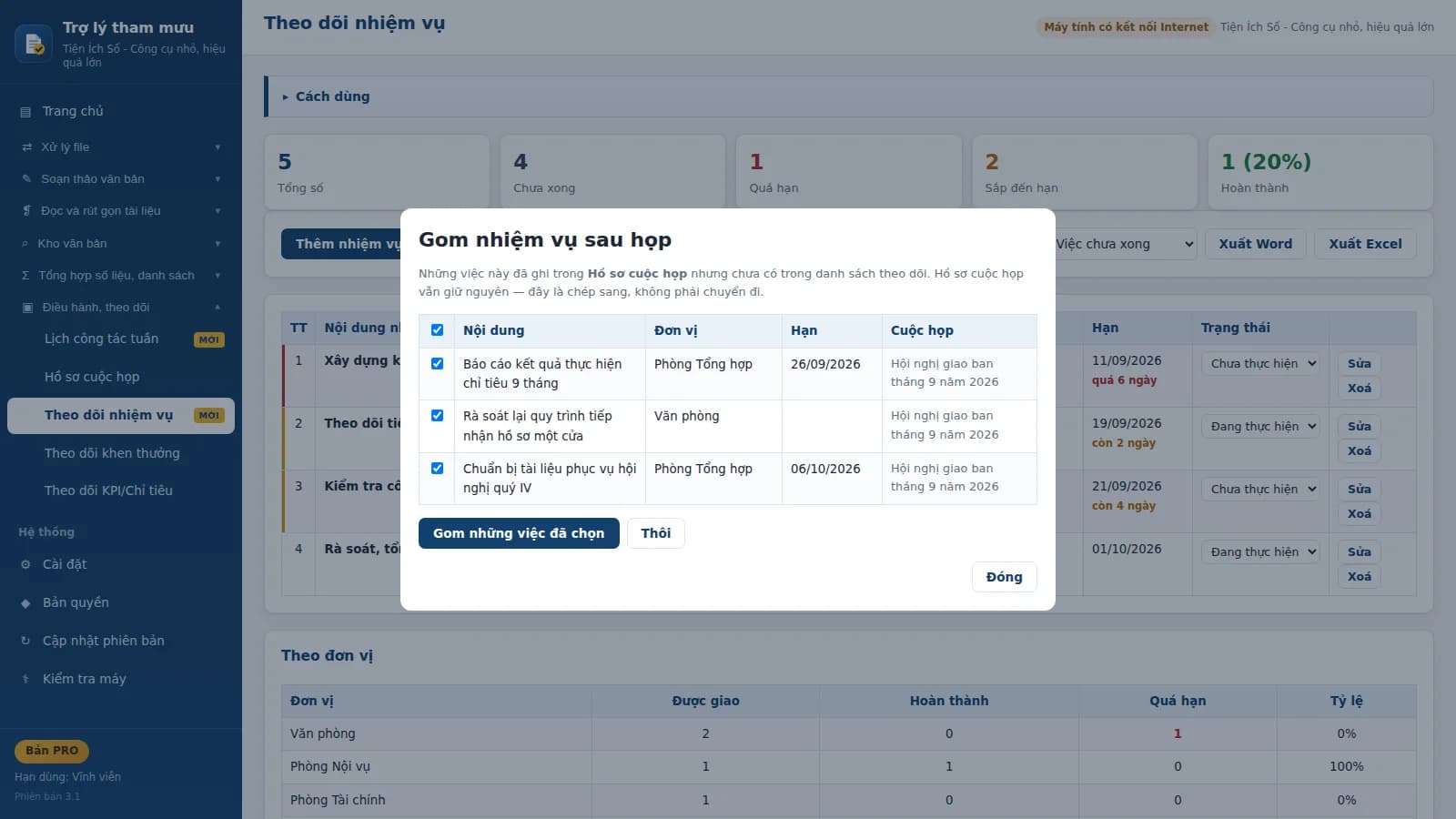This screenshot has height=819, width=1456.
Task: Click the Tổng hợp số liệu sigma icon
Action: click(25, 276)
